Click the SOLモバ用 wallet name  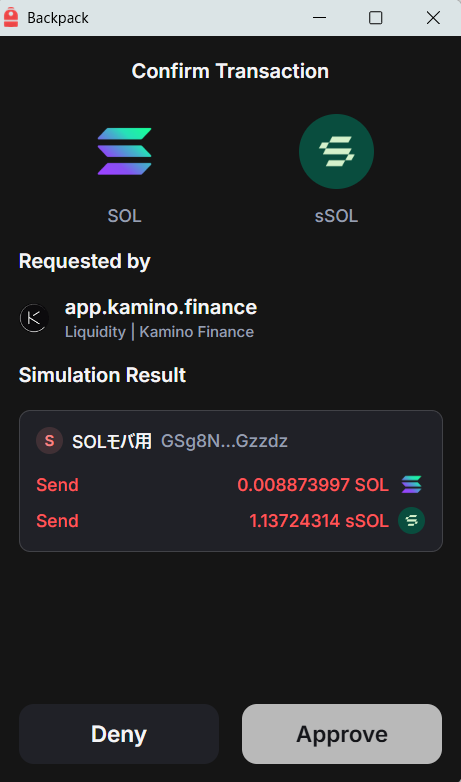[112, 441]
